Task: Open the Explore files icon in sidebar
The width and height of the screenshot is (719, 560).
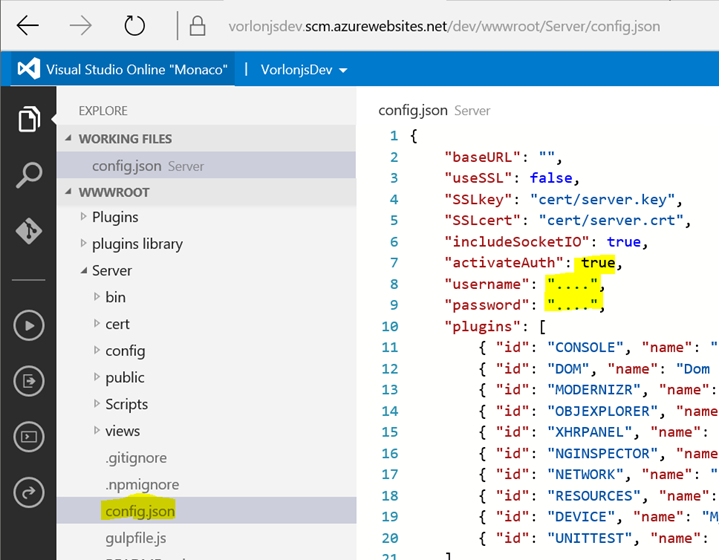Action: pos(28,120)
